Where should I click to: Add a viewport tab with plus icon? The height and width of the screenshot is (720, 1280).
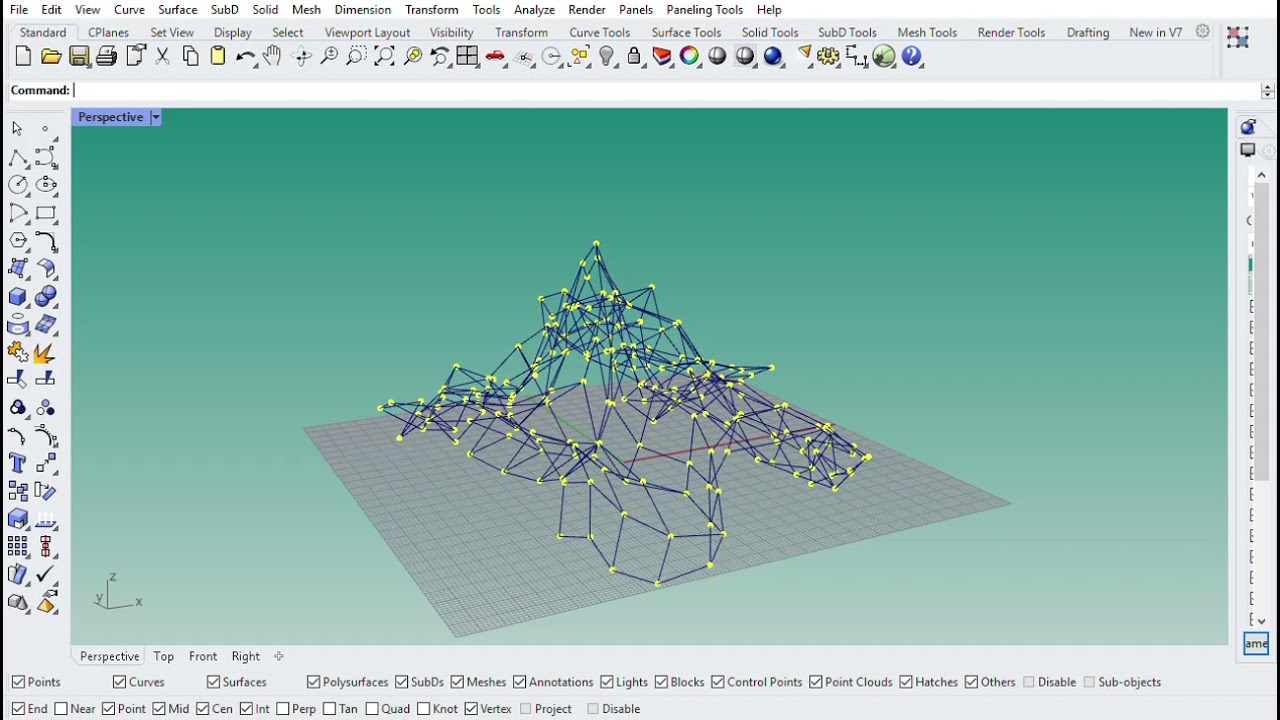(279, 656)
